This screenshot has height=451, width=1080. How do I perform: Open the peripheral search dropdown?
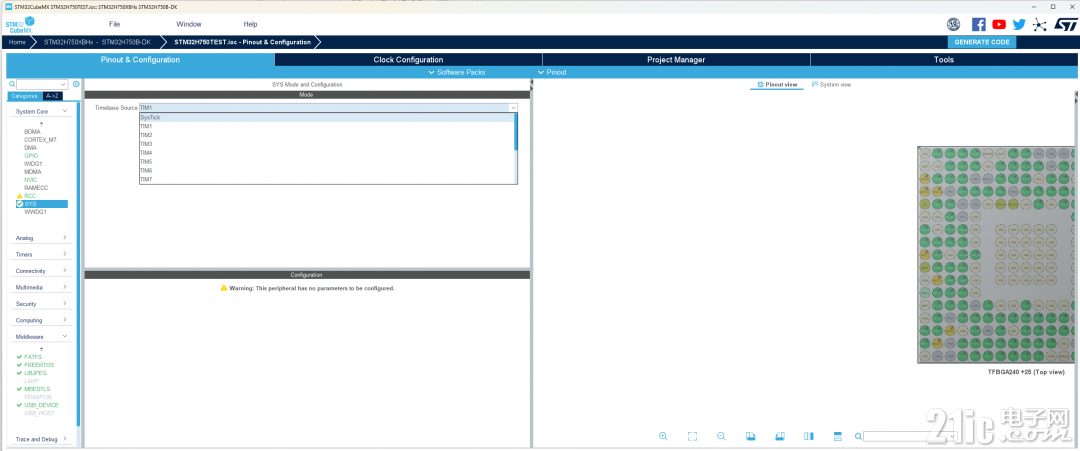64,85
